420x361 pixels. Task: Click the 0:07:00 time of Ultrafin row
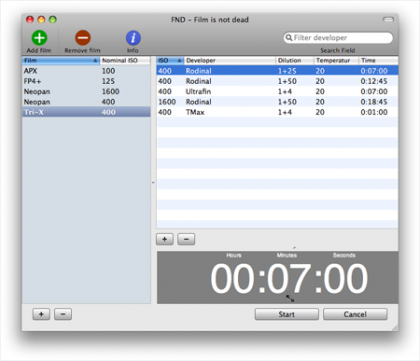tap(374, 91)
